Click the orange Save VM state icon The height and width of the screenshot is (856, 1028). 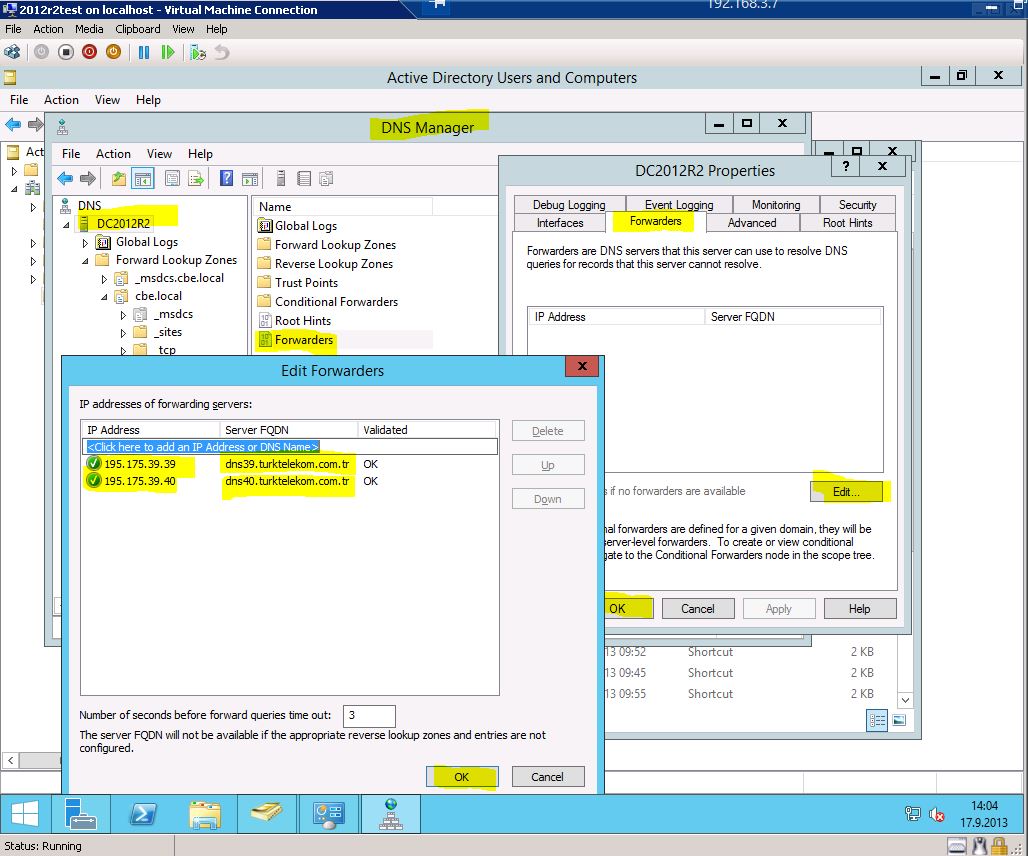[x=113, y=52]
